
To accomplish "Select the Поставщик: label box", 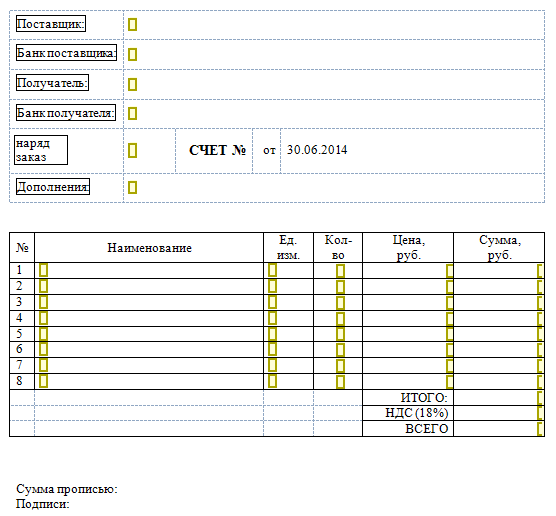I will pyautogui.click(x=51, y=24).
